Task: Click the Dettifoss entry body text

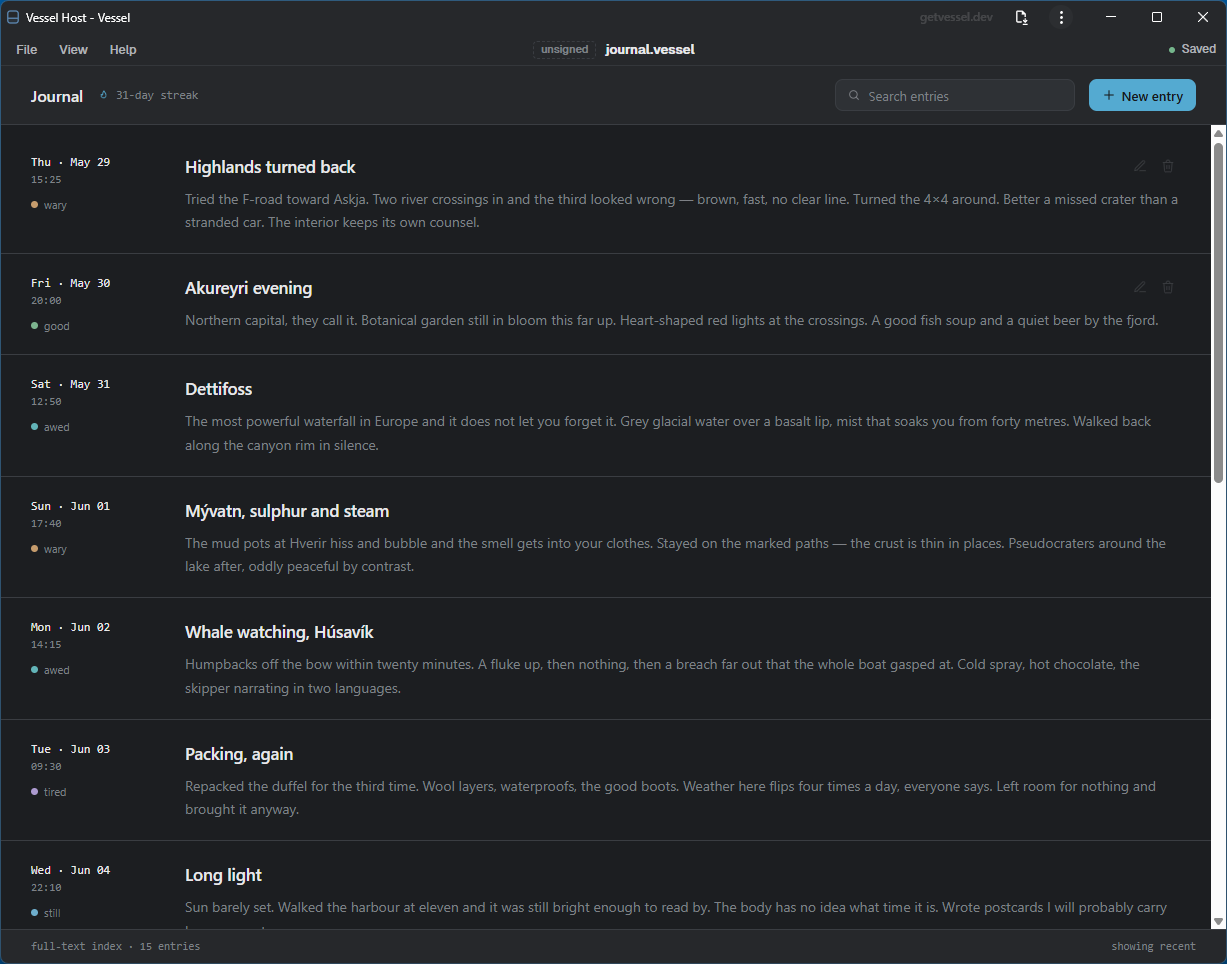Action: [x=668, y=434]
